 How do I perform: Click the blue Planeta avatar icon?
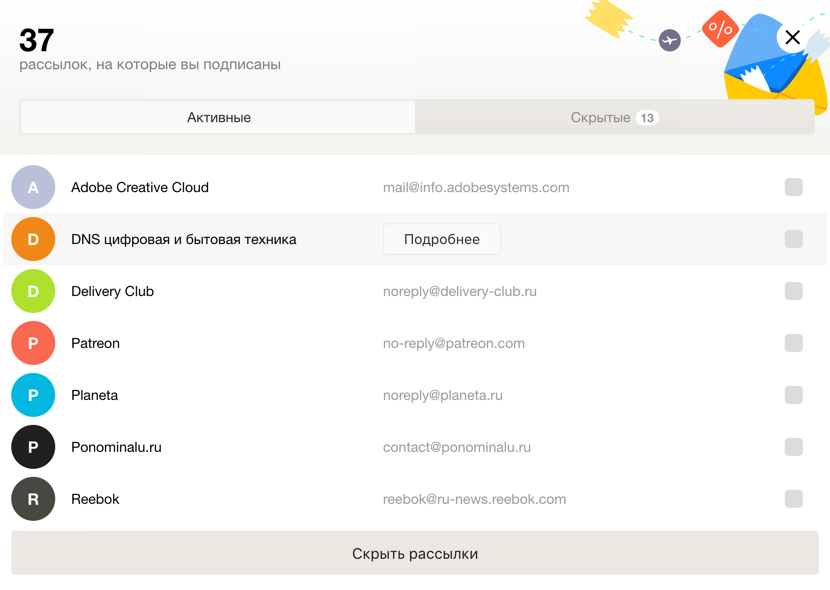coord(33,395)
